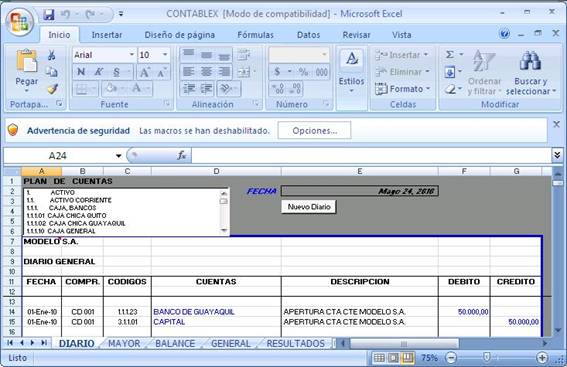
Task: Open the Insertar cells dropdown
Action: coord(402,55)
